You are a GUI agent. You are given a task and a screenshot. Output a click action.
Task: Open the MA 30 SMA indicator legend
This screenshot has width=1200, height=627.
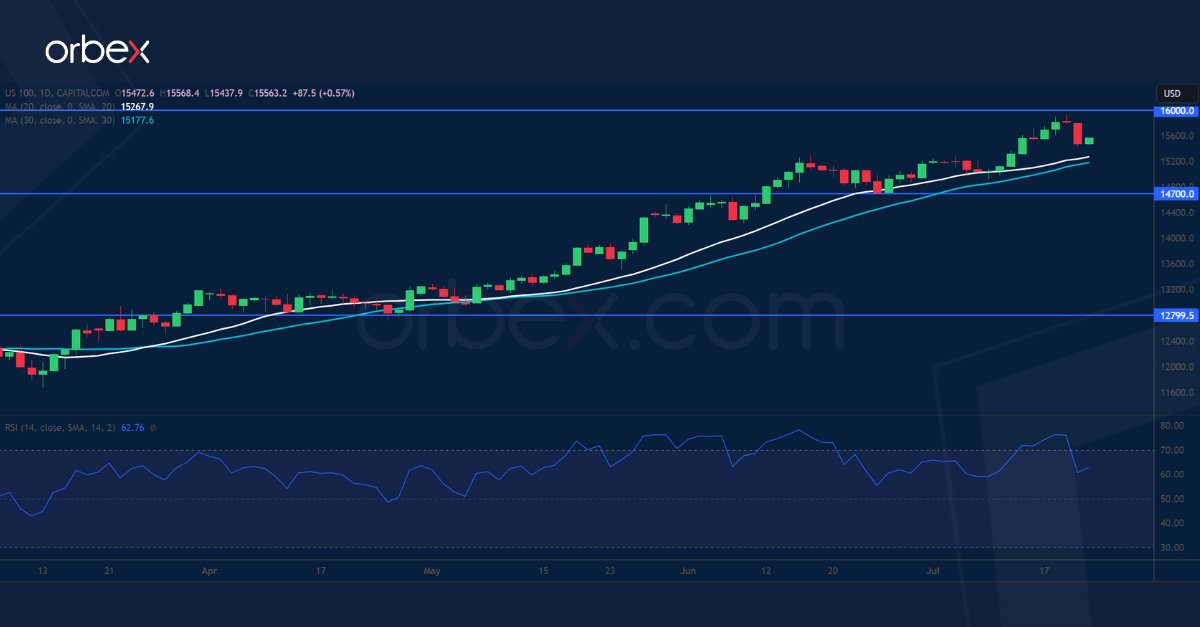pos(58,120)
